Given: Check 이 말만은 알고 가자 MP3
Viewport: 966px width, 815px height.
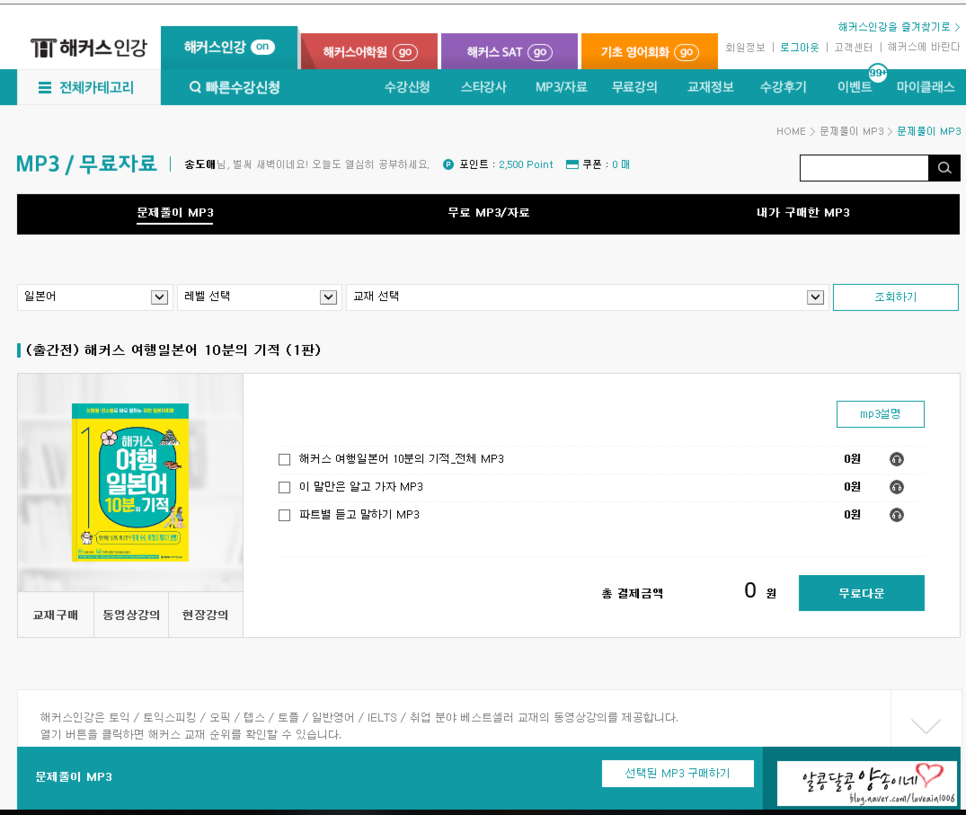Looking at the screenshot, I should 284,487.
